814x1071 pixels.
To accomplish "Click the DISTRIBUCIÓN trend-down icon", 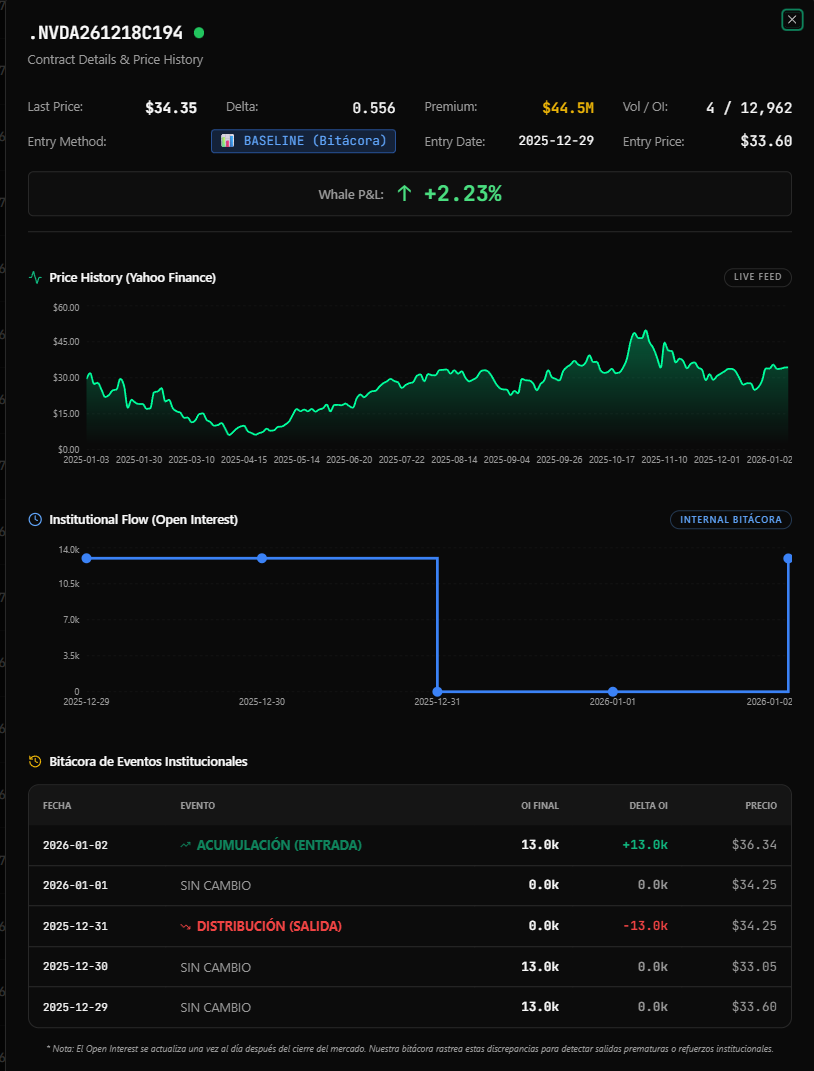I will (x=185, y=926).
